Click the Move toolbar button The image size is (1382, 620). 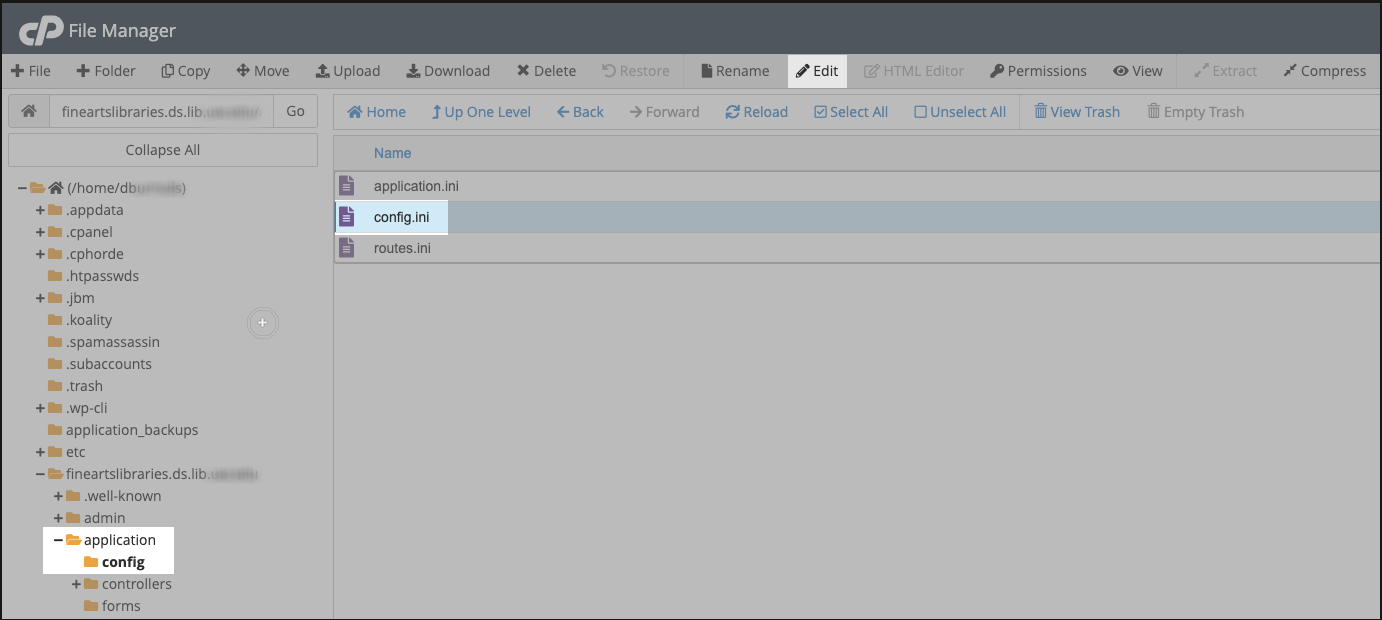click(x=263, y=71)
